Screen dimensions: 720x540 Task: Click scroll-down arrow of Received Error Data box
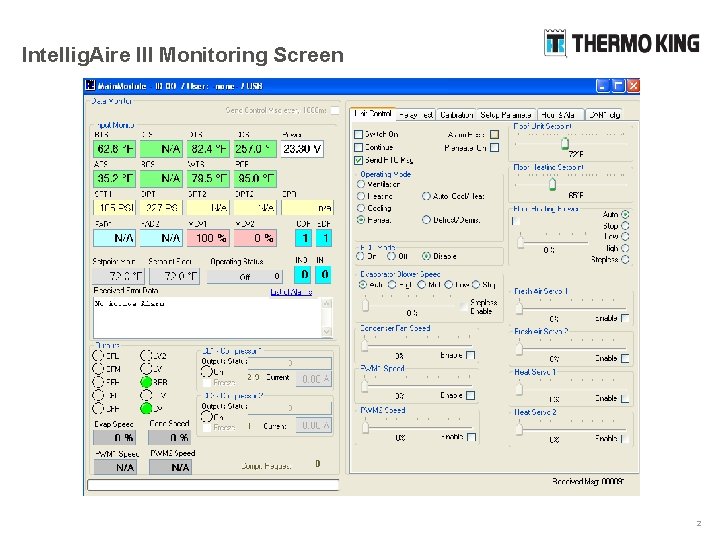pyautogui.click(x=326, y=332)
